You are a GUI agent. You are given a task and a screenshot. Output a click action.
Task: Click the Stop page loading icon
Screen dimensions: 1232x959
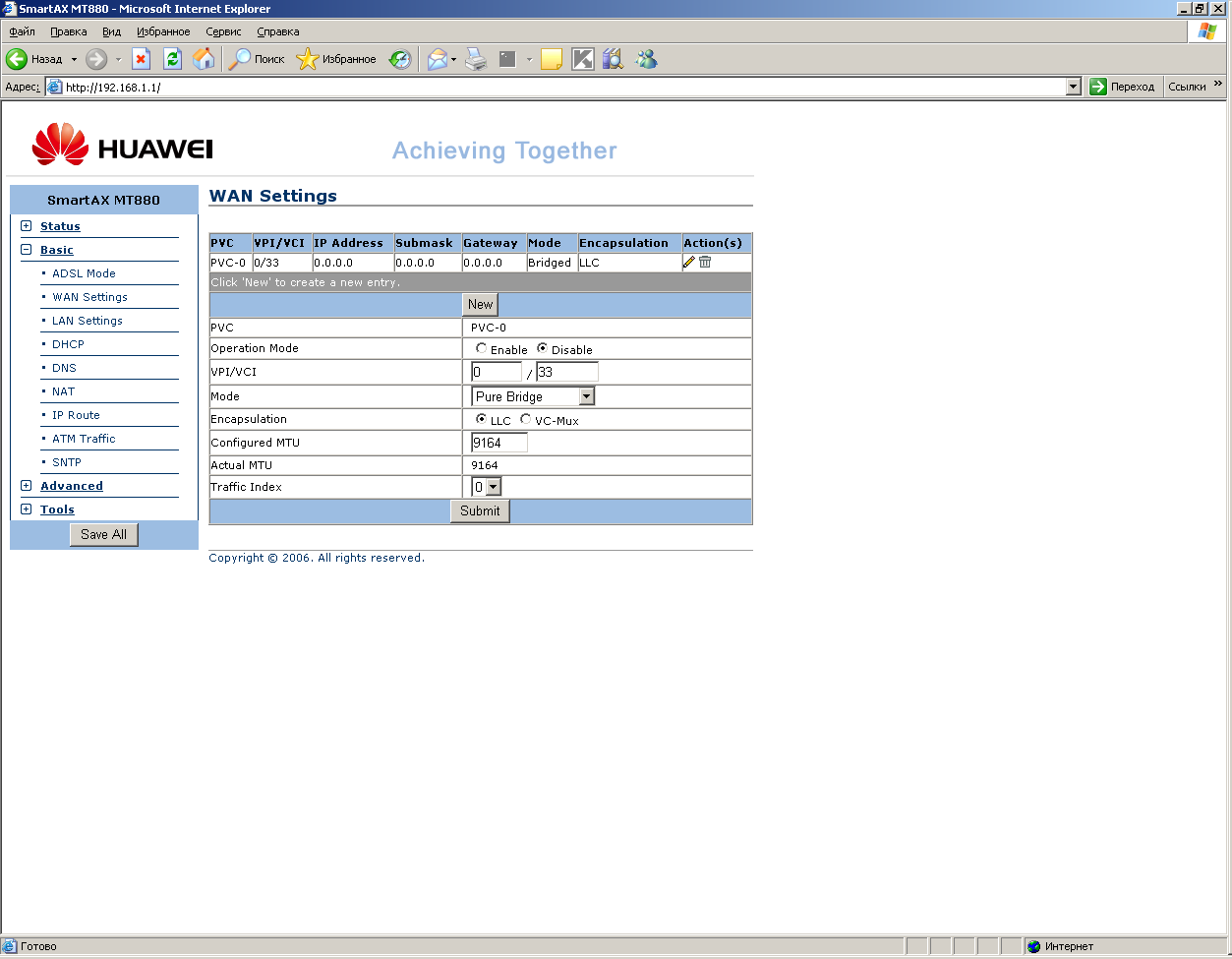tap(142, 59)
